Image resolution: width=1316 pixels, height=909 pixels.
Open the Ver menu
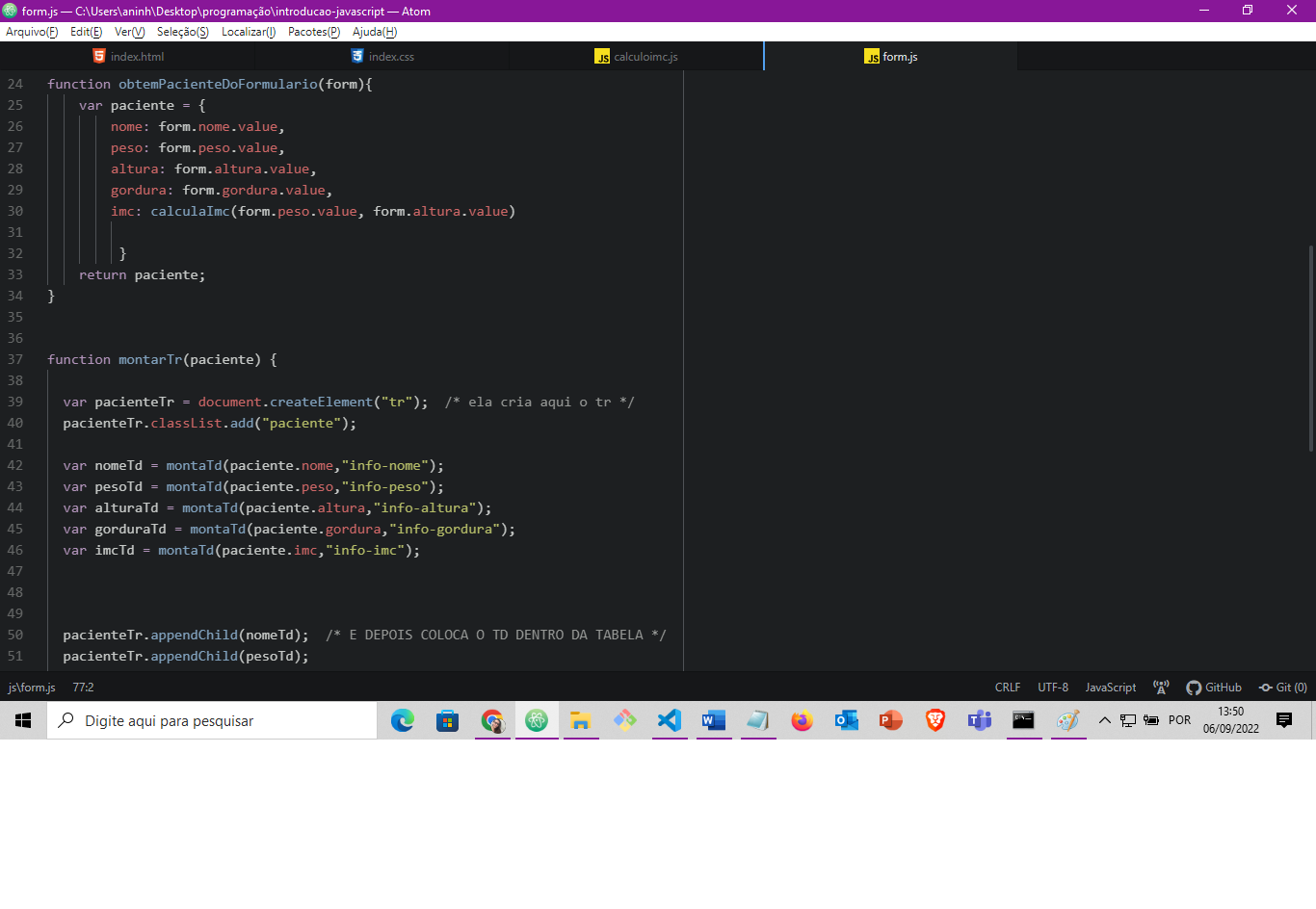[130, 32]
